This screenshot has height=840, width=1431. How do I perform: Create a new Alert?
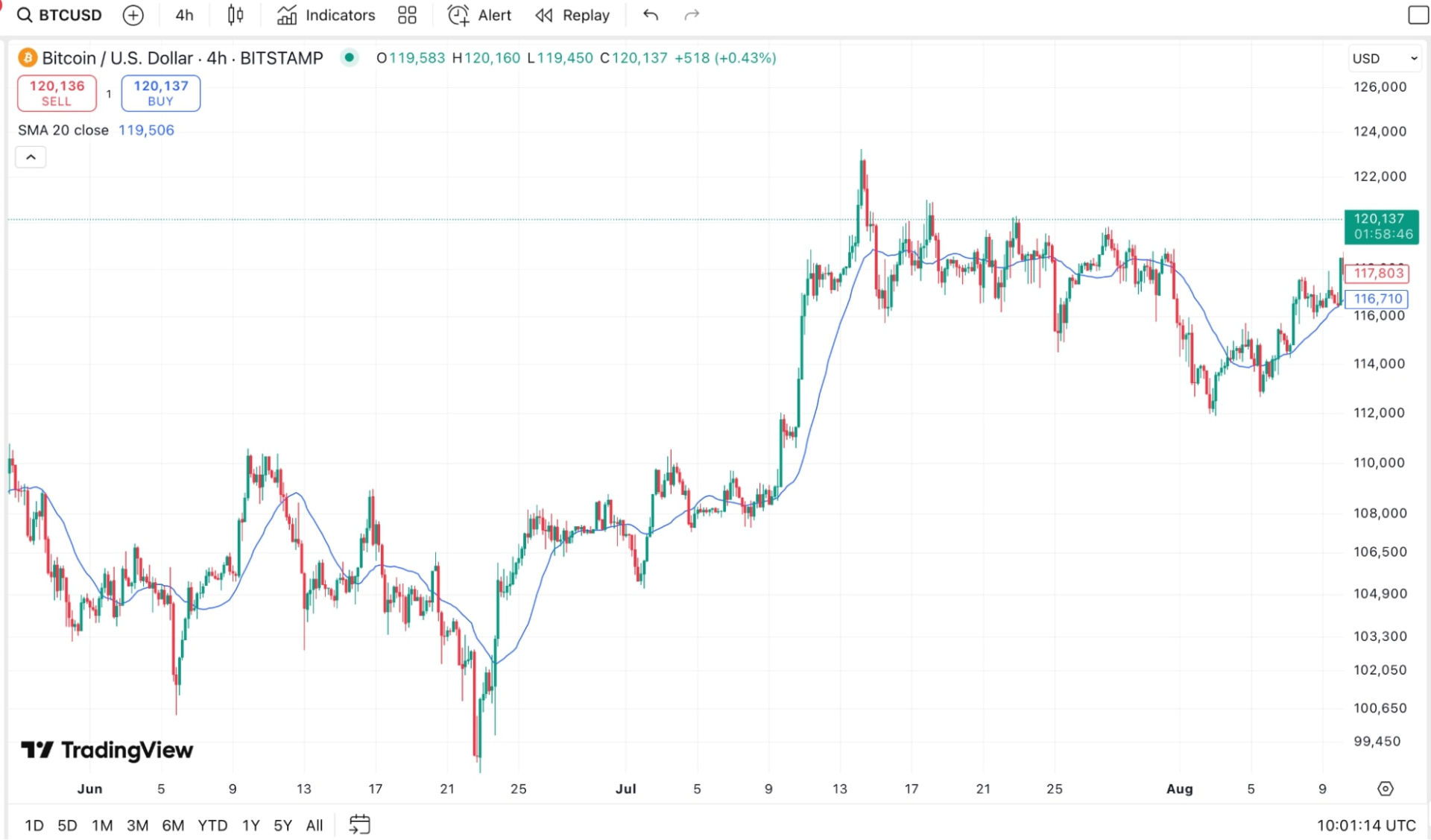tap(478, 15)
